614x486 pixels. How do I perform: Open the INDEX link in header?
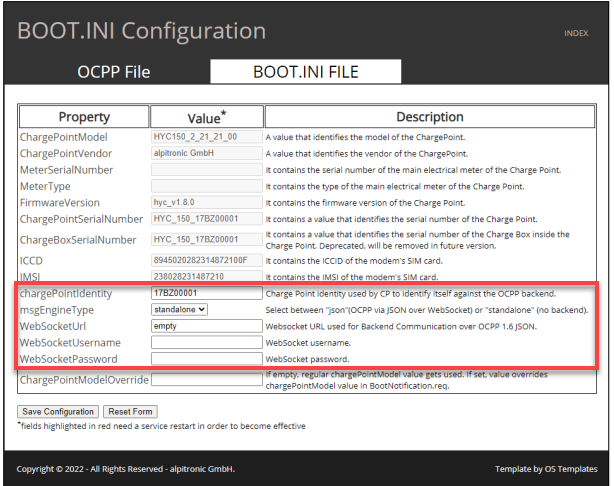pyautogui.click(x=576, y=33)
